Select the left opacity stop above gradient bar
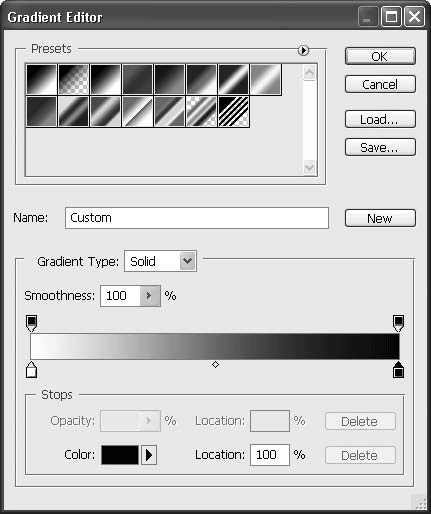This screenshot has height=514, width=431. point(31,323)
